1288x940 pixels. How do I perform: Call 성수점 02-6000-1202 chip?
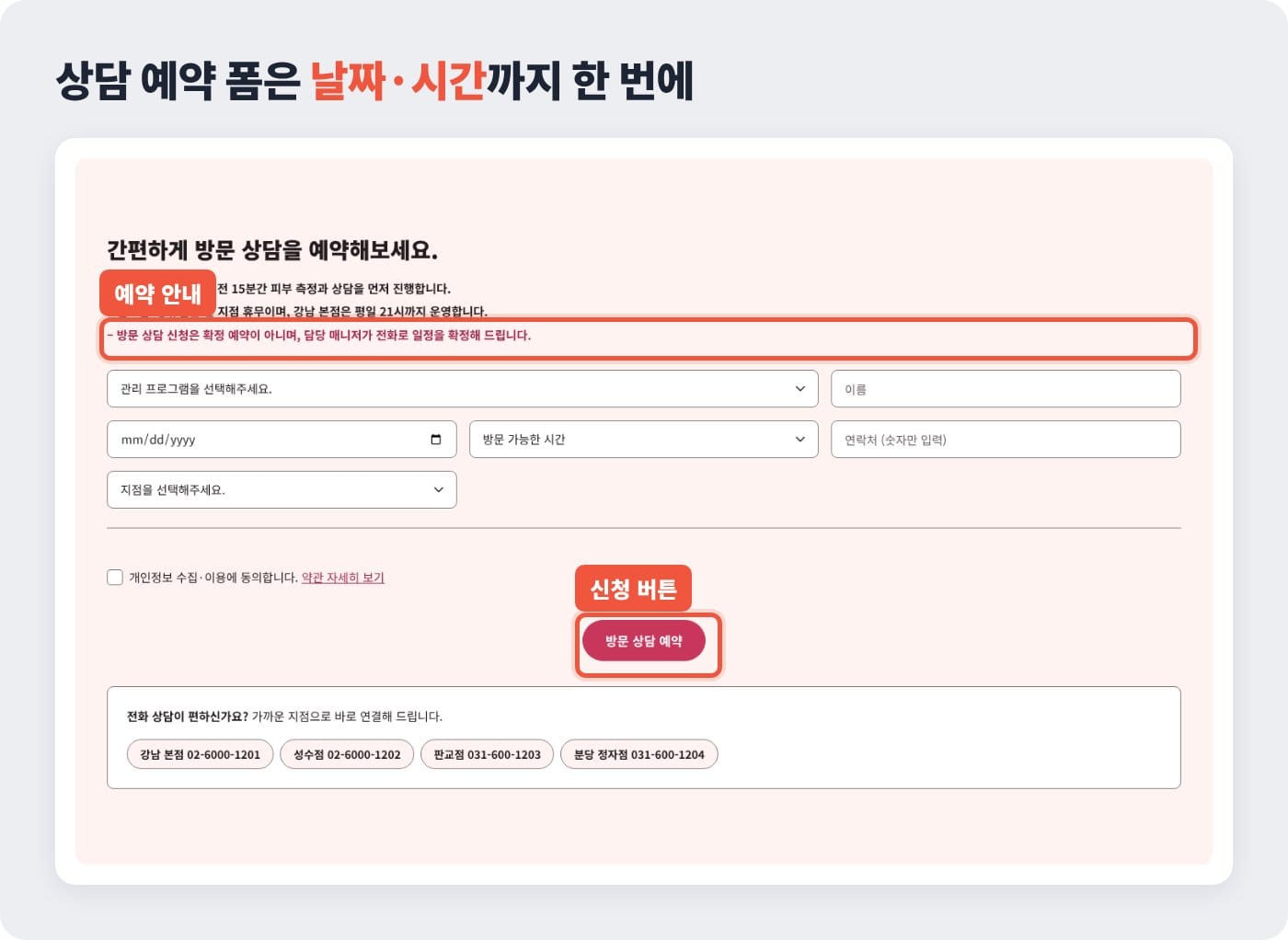click(x=347, y=754)
